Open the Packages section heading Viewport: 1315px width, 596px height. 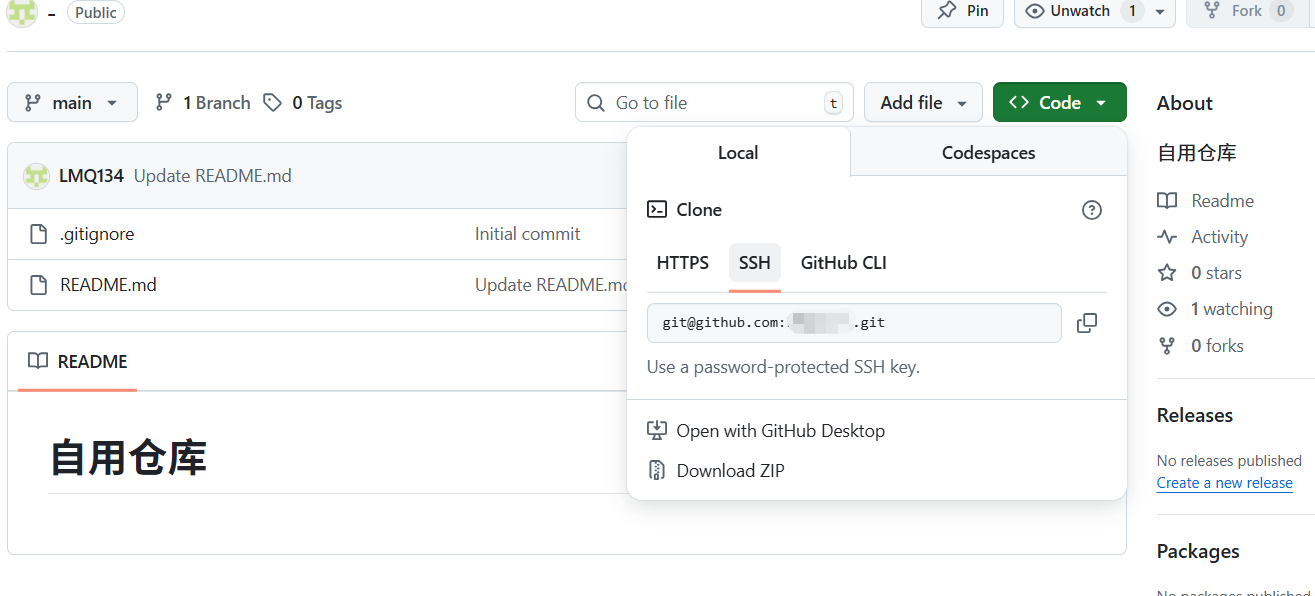[x=1198, y=551]
